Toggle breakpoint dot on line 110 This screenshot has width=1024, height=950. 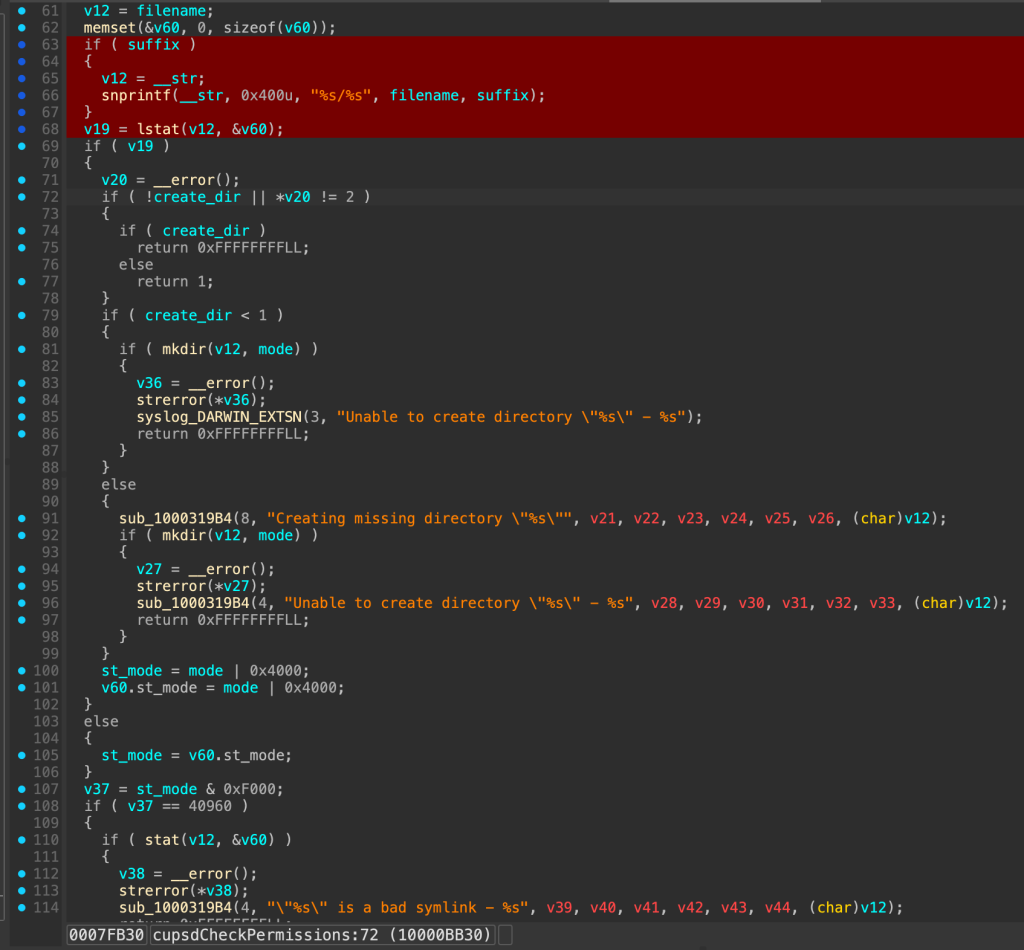coord(22,840)
